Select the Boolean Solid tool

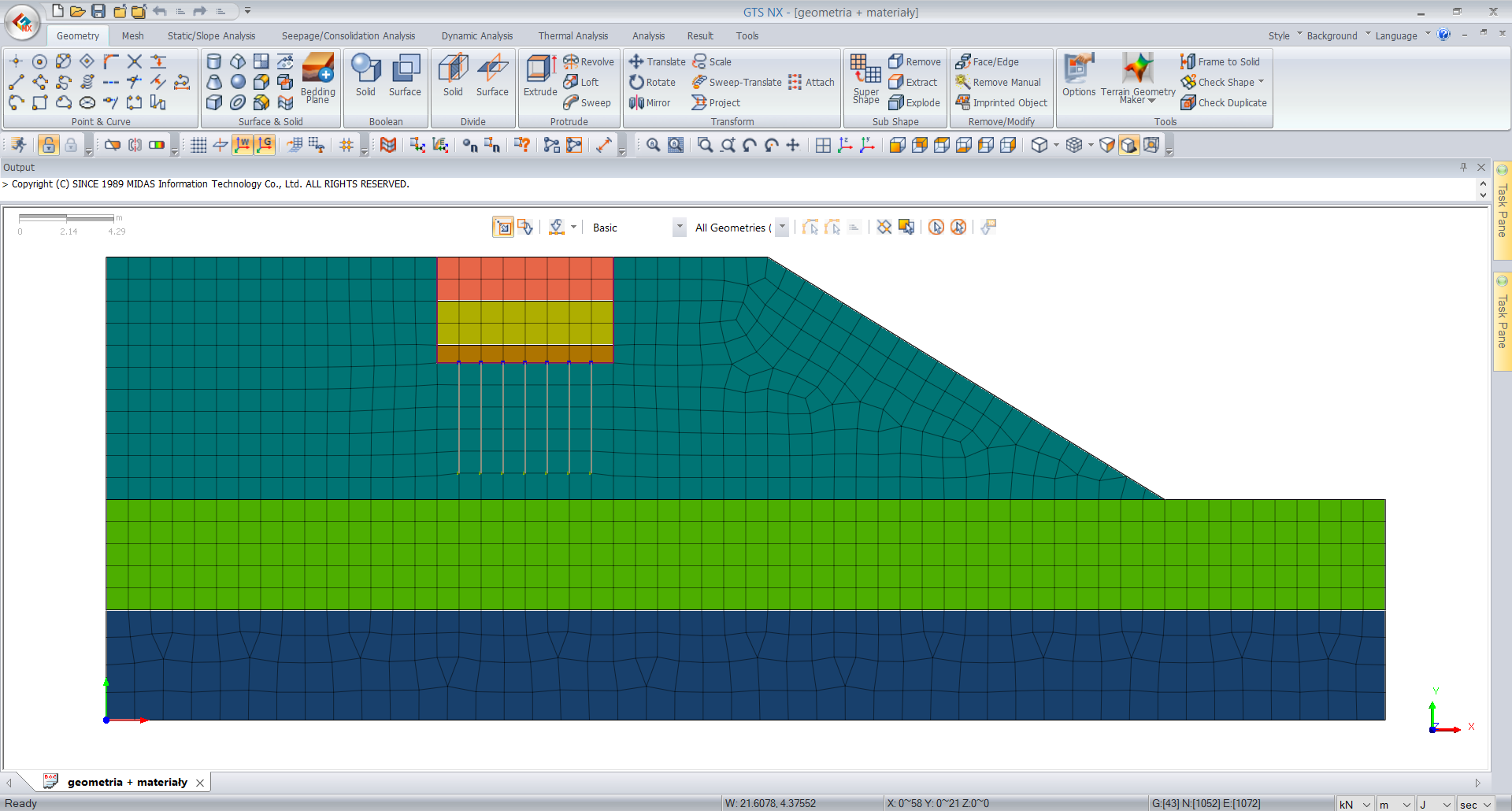[x=365, y=76]
